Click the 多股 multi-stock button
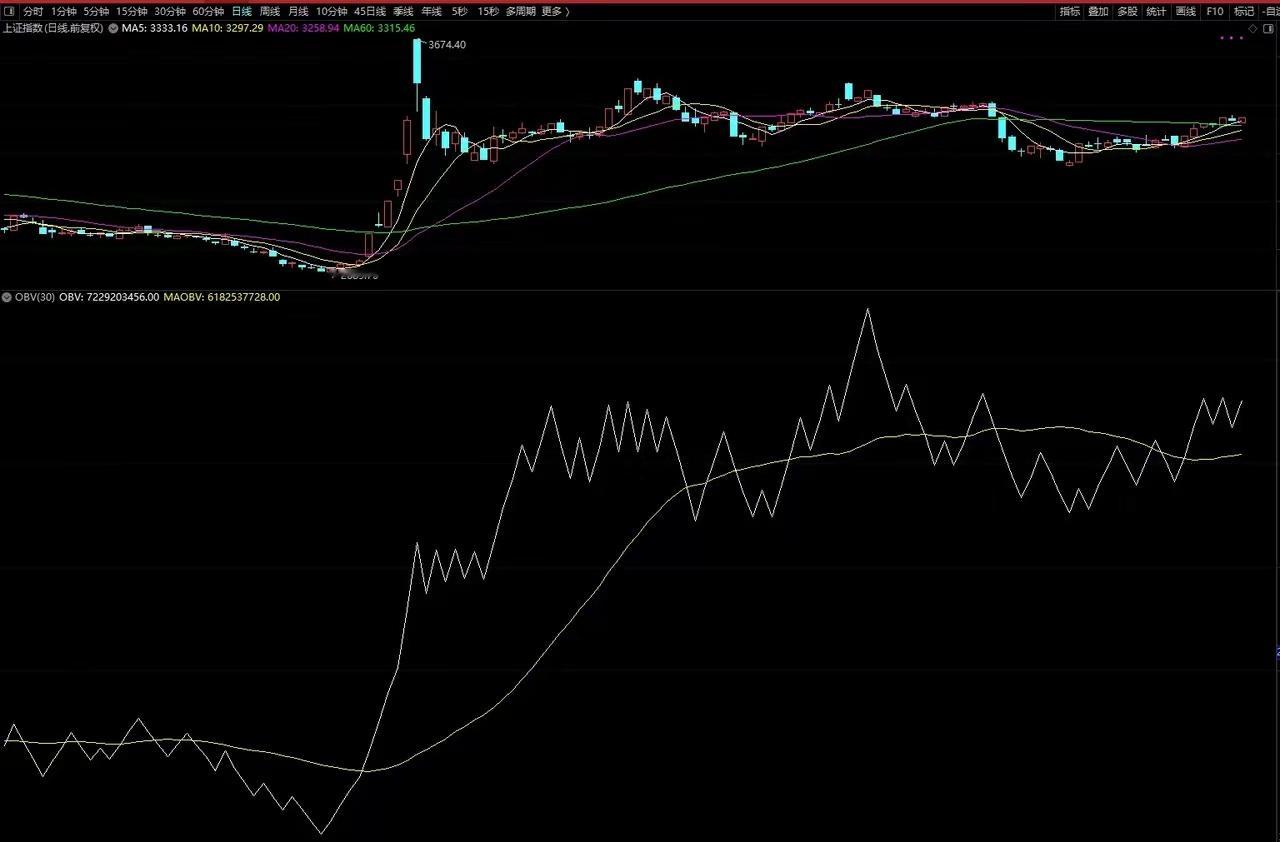Image resolution: width=1280 pixels, height=842 pixels. [x=1127, y=11]
